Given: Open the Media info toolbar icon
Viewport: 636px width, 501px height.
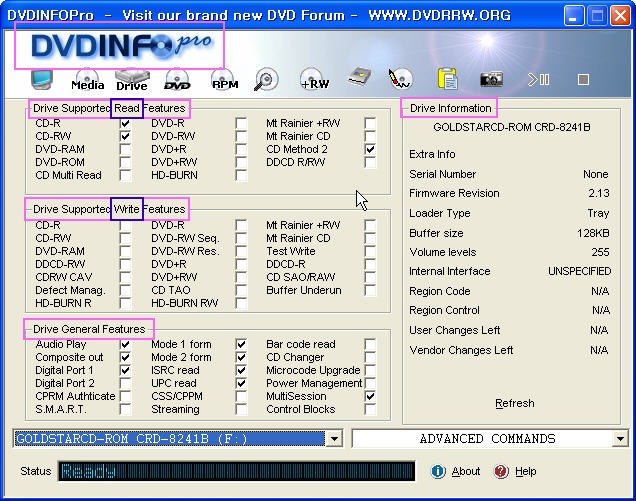Looking at the screenshot, I should [x=87, y=80].
